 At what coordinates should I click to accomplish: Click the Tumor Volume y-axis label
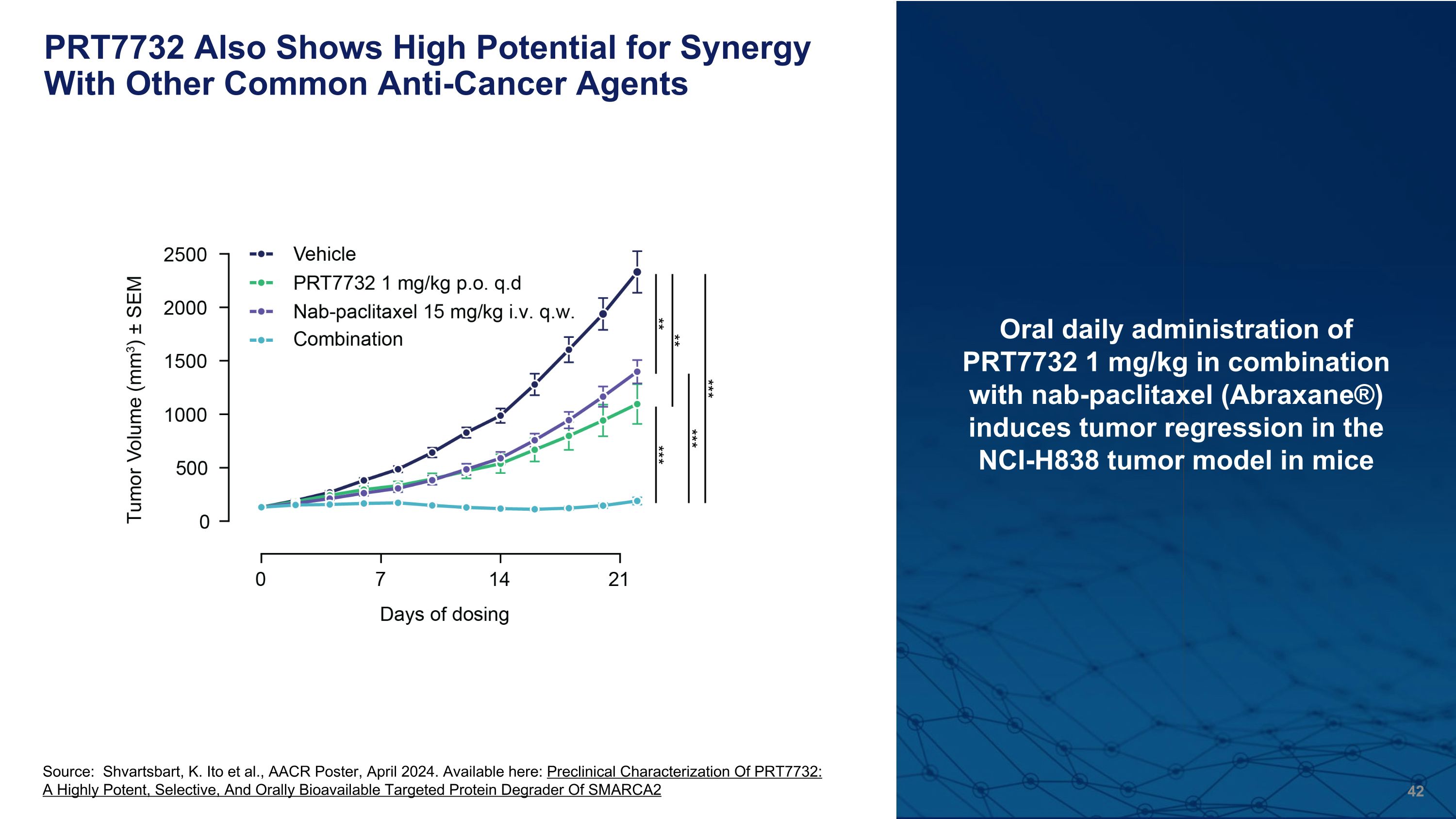[134, 400]
